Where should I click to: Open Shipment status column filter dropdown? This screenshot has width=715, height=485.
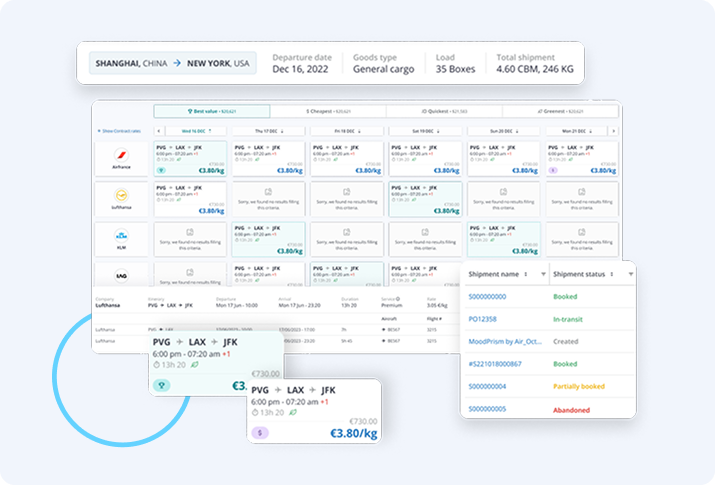coord(630,274)
